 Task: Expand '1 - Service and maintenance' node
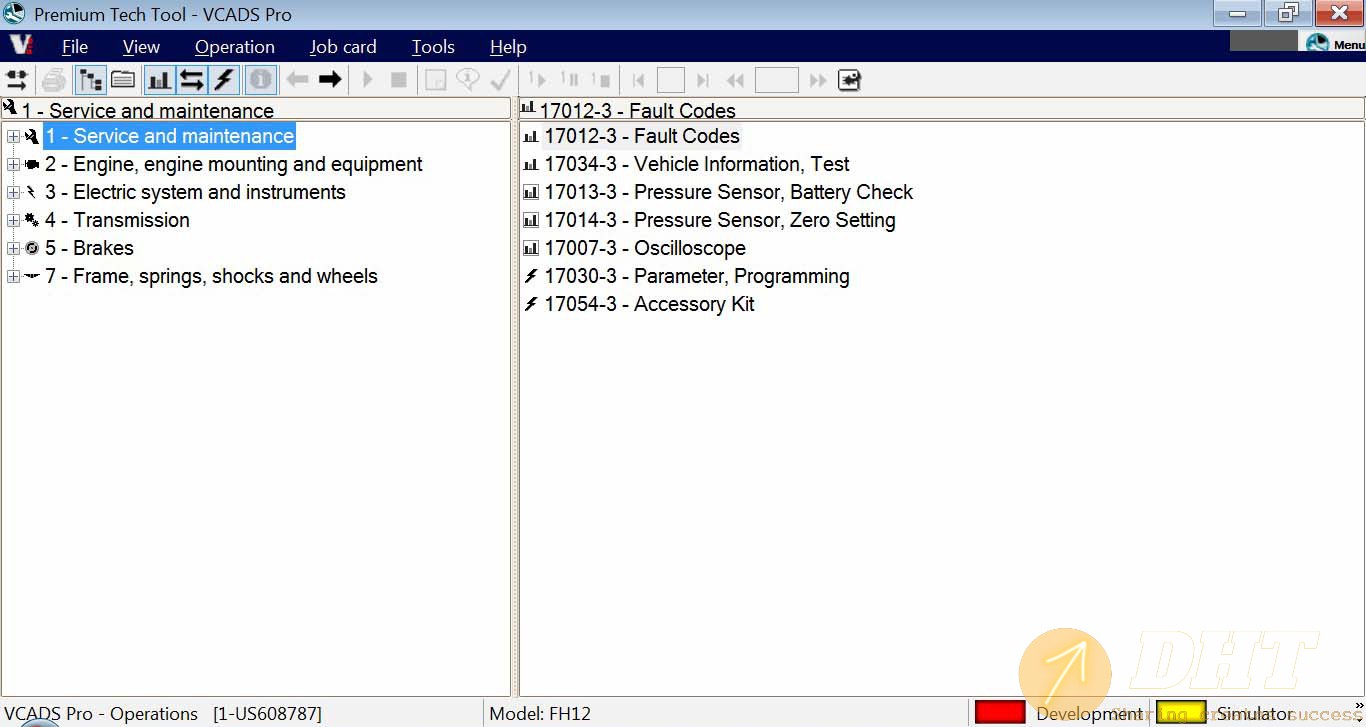(x=13, y=136)
